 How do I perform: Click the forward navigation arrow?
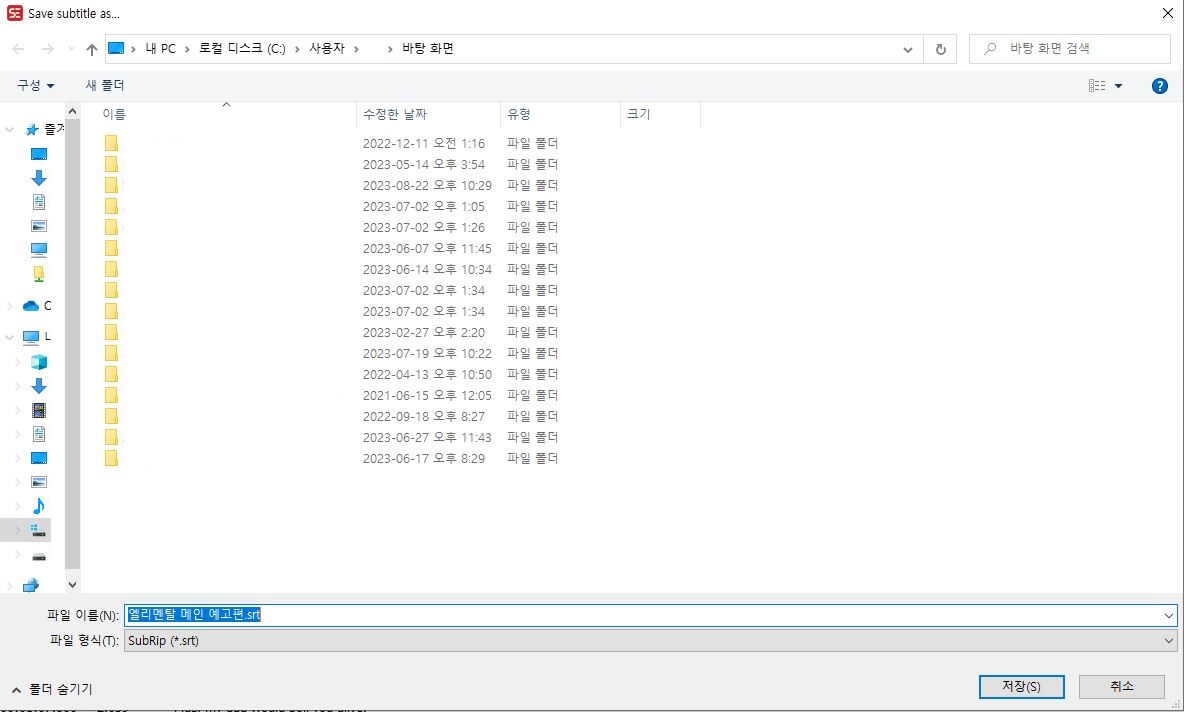[x=45, y=47]
